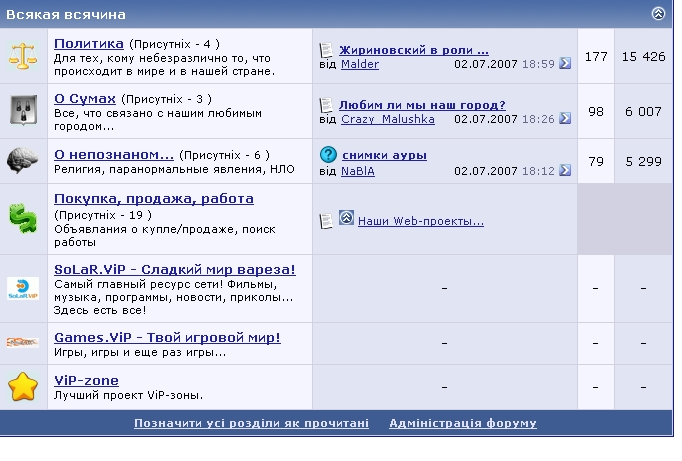The width and height of the screenshot is (682, 461).
Task: Click the green dollar sign forum icon
Action: click(x=22, y=218)
